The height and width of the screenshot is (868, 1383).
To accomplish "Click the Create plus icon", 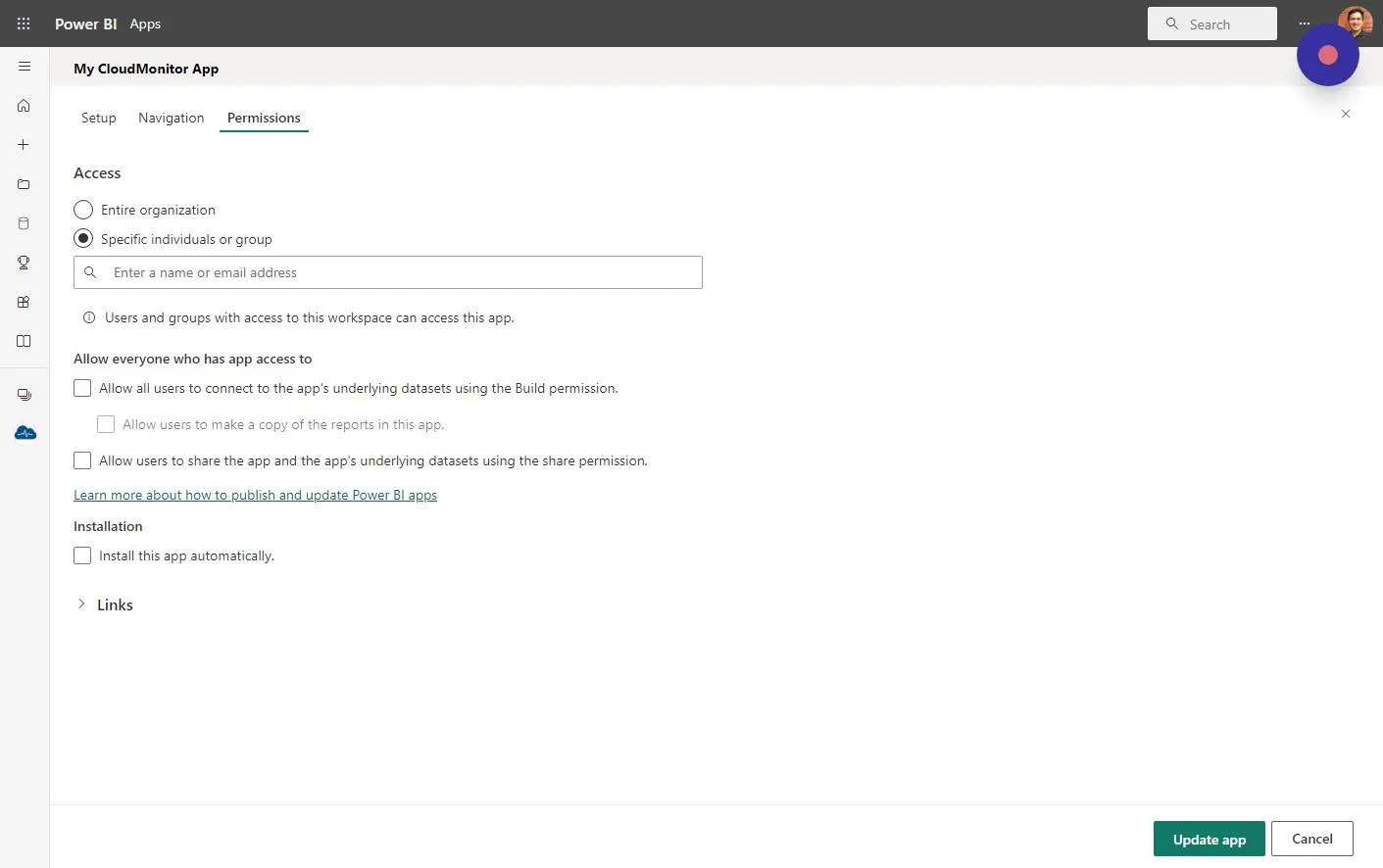I will coord(24,145).
